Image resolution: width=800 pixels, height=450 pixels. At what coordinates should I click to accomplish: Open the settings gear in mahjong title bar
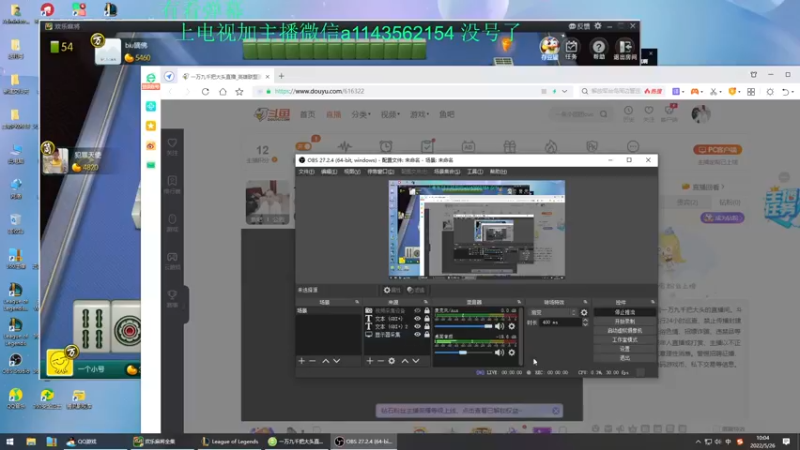(x=598, y=26)
